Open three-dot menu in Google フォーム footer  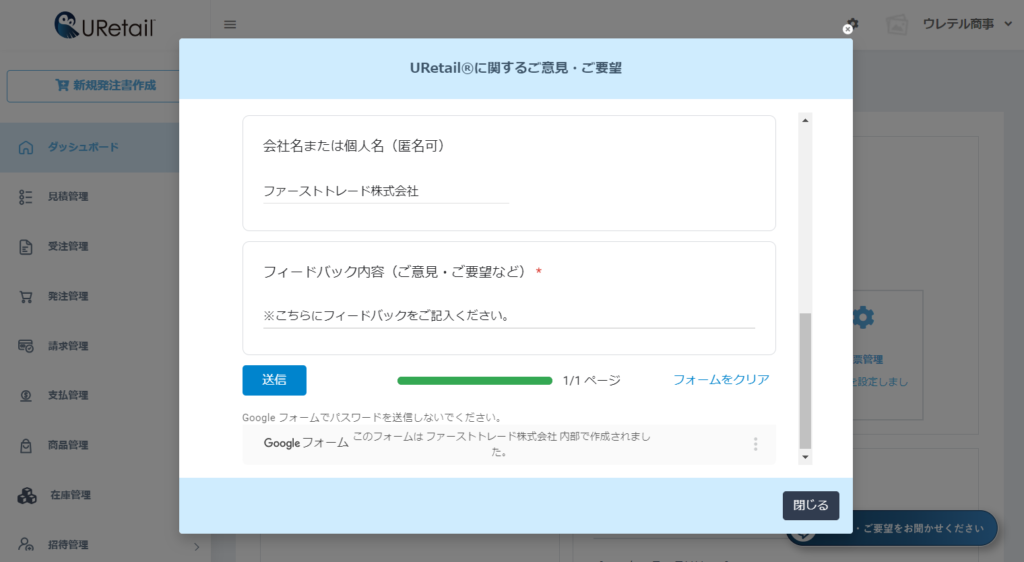[755, 444]
